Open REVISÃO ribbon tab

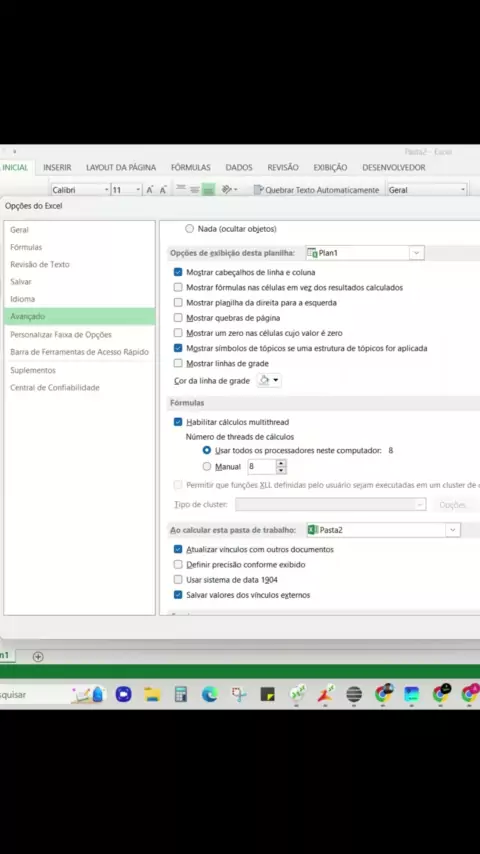[283, 168]
